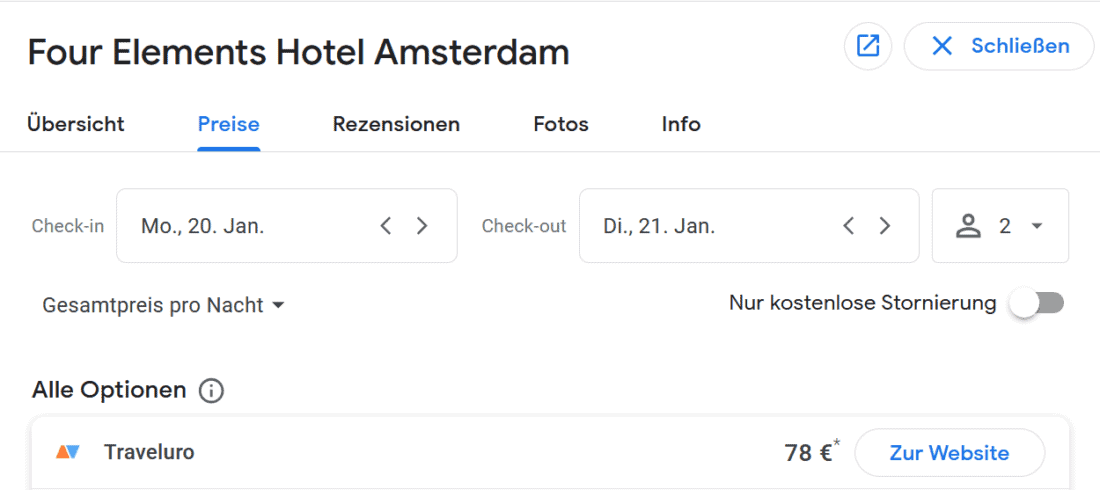Click the guests person icon
This screenshot has width=1100, height=490.
click(968, 226)
